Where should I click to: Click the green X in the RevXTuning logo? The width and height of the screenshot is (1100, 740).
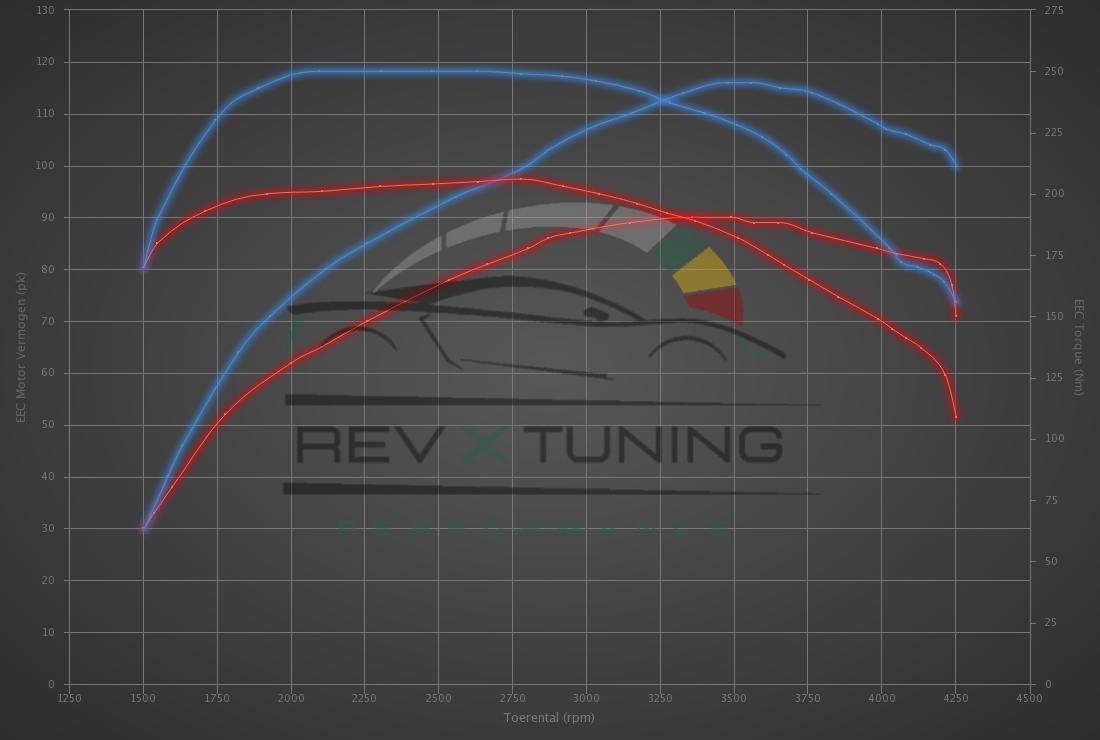[485, 445]
